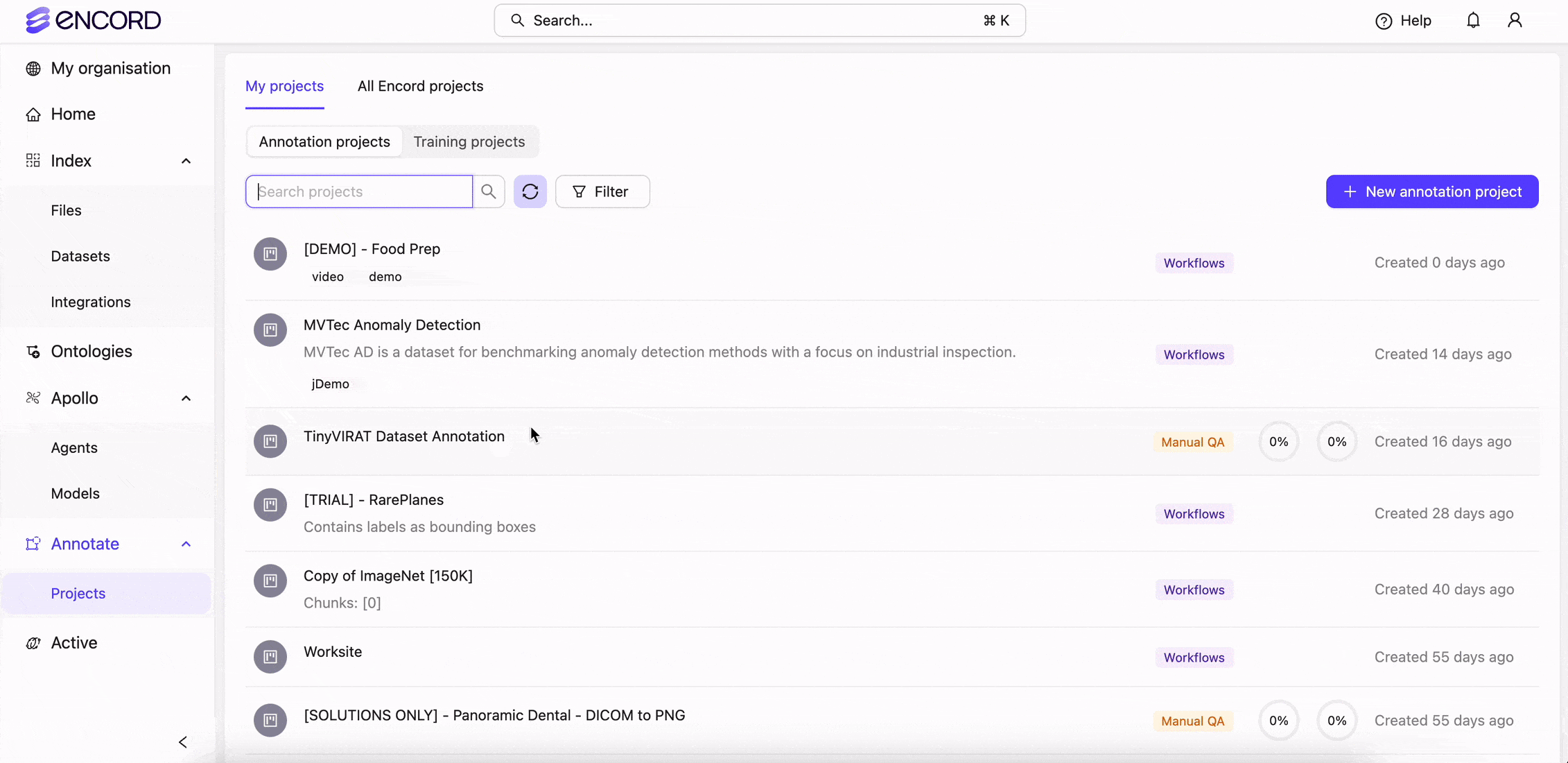The height and width of the screenshot is (763, 1568).
Task: Click the Encord logo
Action: 93,20
